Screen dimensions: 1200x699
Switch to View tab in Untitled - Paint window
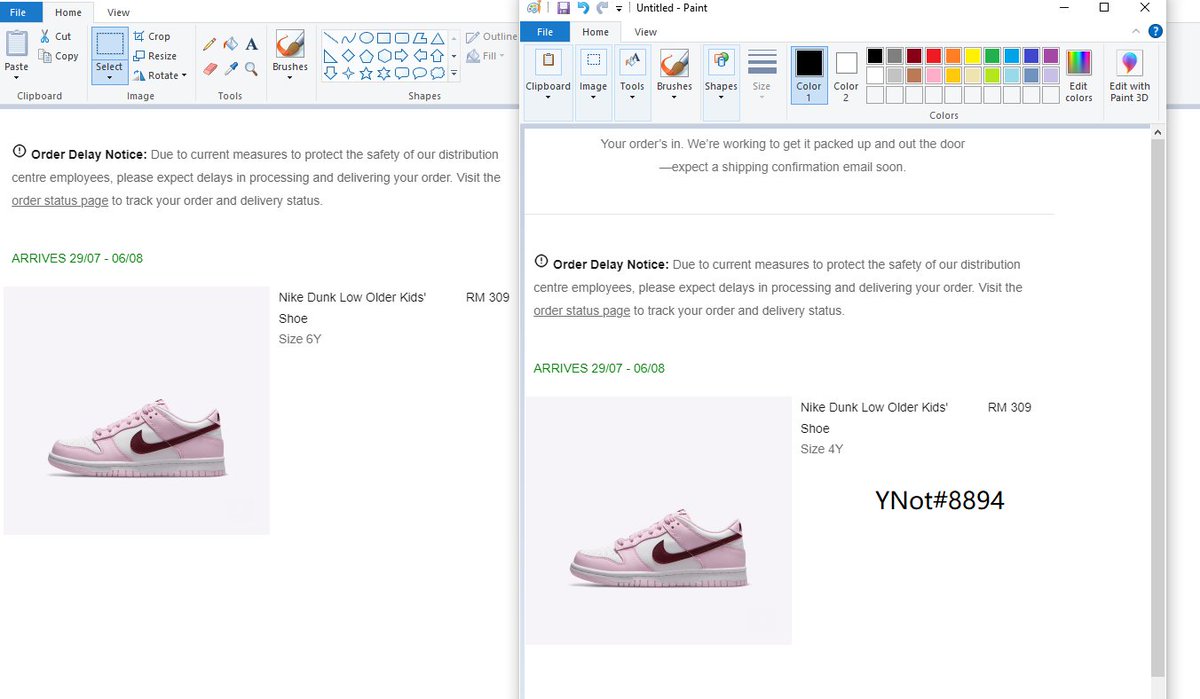click(646, 32)
